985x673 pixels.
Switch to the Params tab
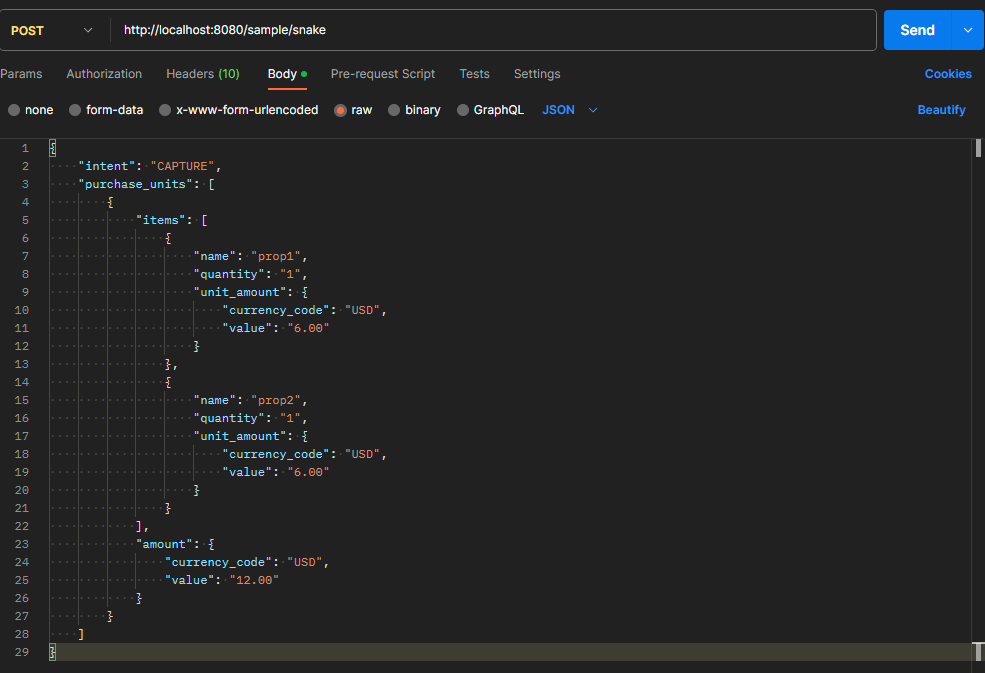point(21,74)
